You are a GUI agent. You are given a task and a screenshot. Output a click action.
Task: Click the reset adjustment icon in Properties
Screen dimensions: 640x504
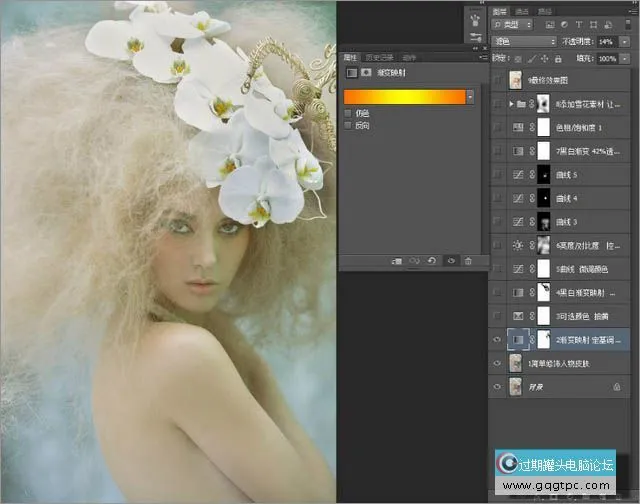click(x=433, y=261)
